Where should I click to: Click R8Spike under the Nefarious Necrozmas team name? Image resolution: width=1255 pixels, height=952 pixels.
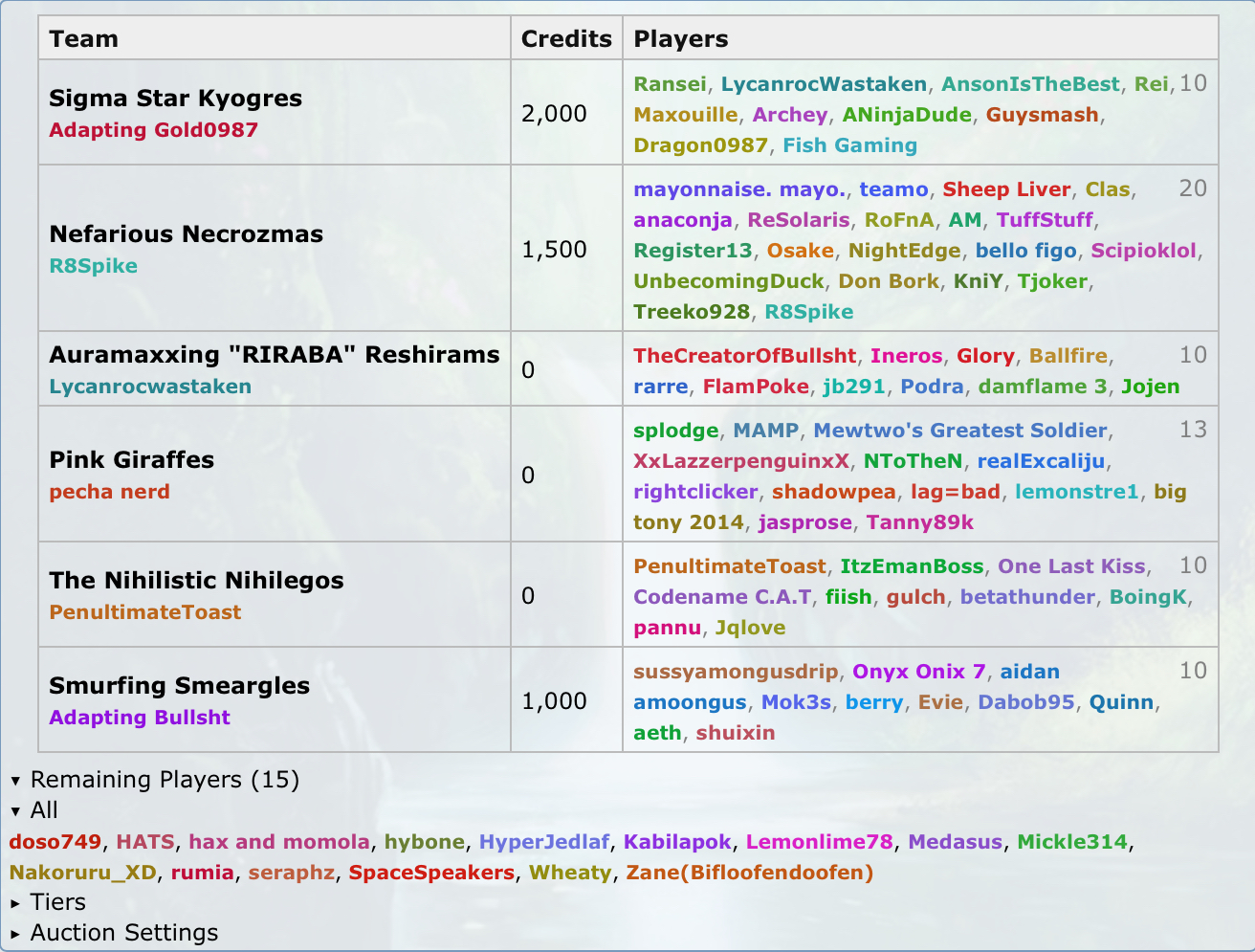94,266
